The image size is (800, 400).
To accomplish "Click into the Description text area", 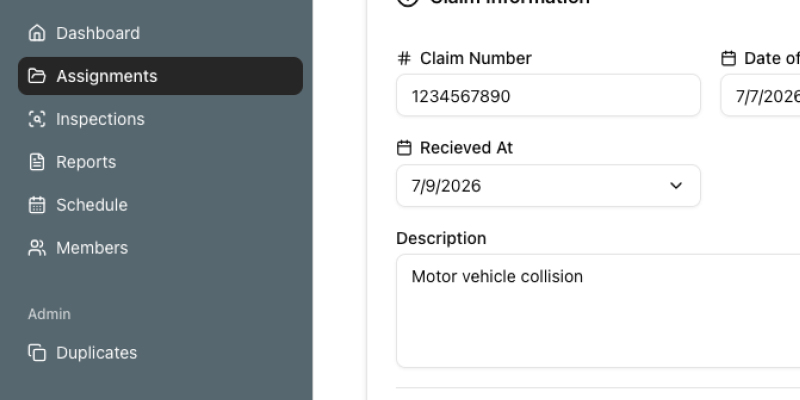I will (598, 311).
